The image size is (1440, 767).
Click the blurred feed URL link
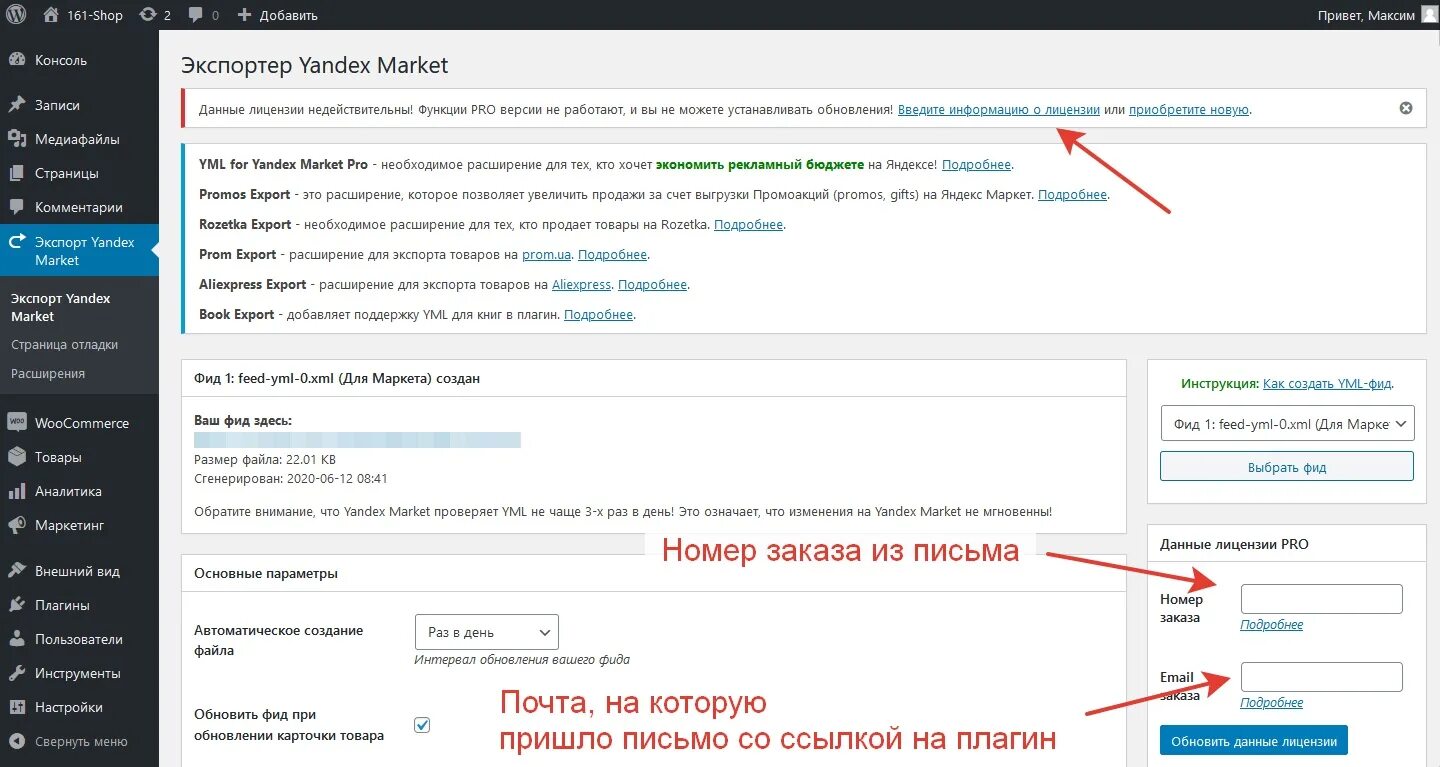click(357, 440)
